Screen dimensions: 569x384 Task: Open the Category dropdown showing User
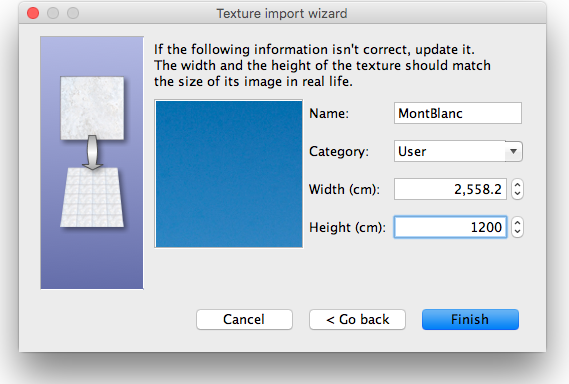(x=458, y=151)
